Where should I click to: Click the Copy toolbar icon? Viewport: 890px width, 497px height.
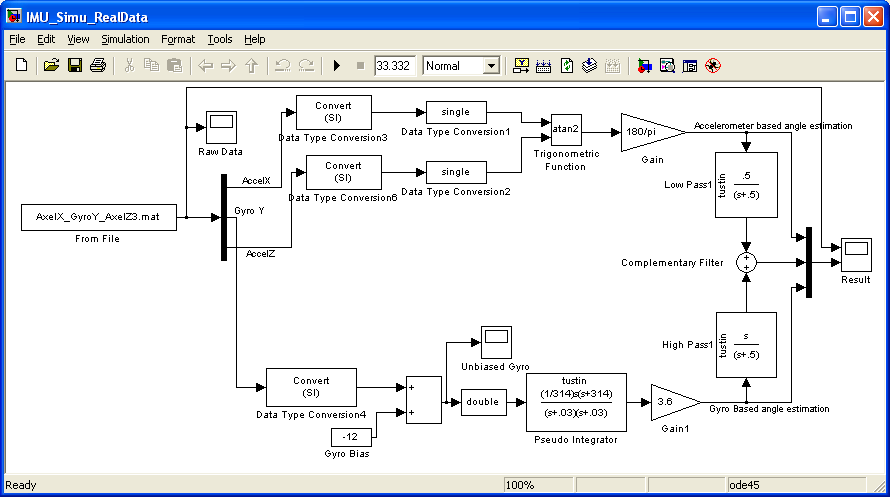(152, 65)
